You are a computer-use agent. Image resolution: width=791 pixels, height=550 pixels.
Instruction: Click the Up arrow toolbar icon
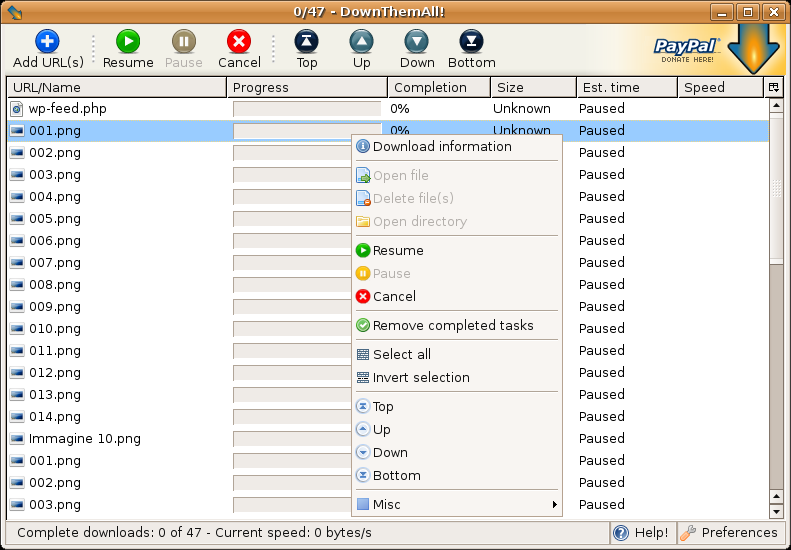(x=361, y=42)
